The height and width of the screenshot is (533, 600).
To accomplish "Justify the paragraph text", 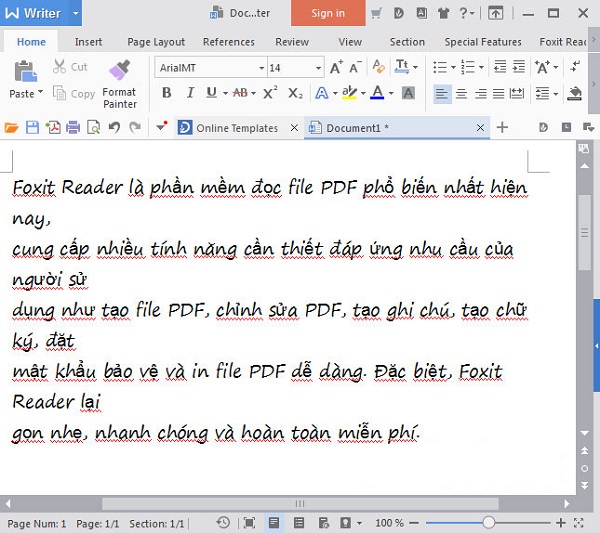I will tap(498, 93).
